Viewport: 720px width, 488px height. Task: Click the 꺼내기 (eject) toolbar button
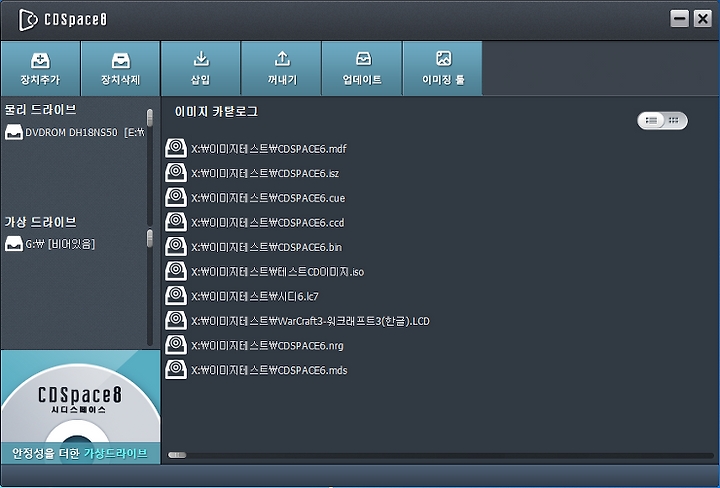click(x=281, y=68)
